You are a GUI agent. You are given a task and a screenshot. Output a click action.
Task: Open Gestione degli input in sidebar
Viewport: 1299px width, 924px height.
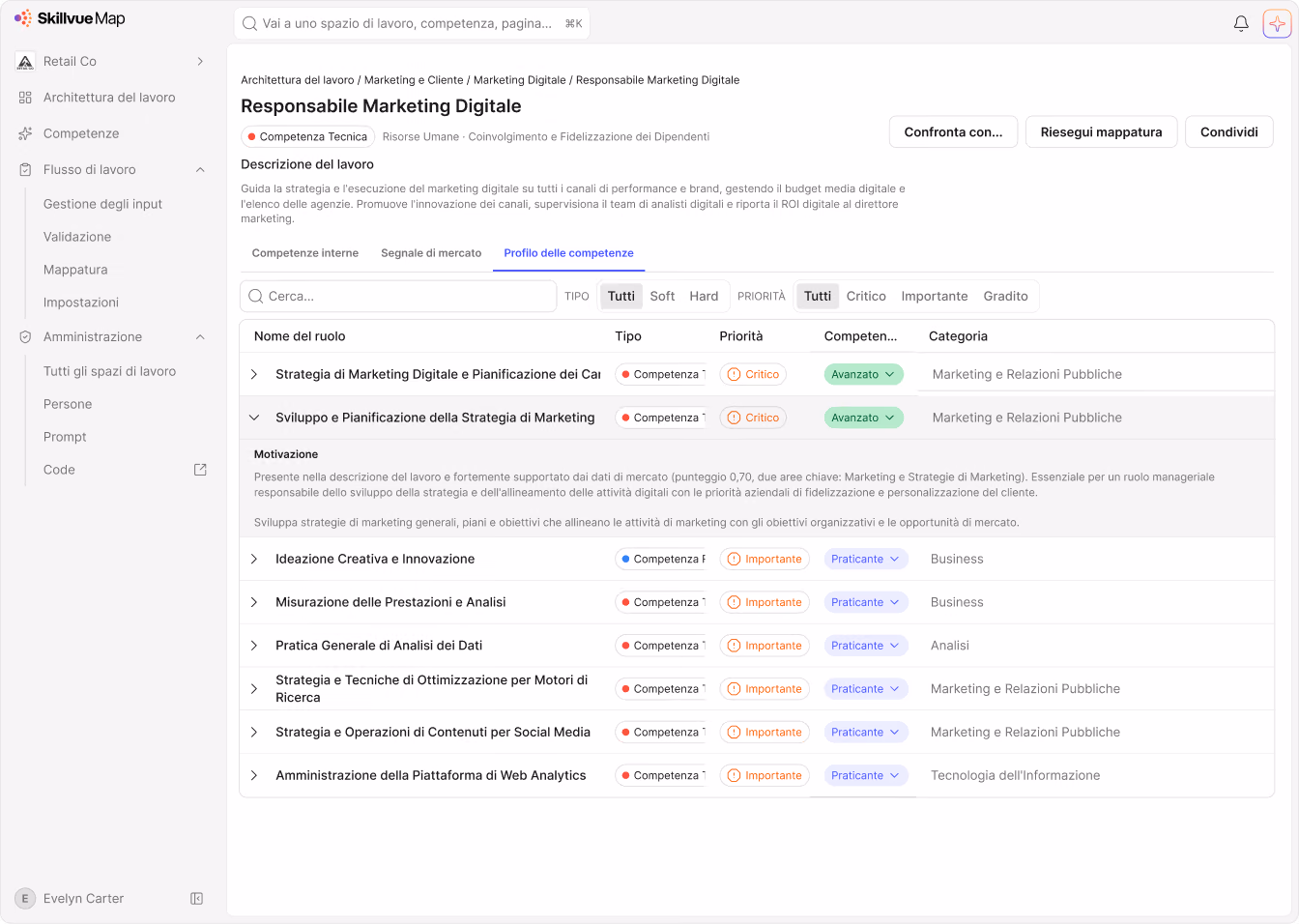tap(102, 204)
